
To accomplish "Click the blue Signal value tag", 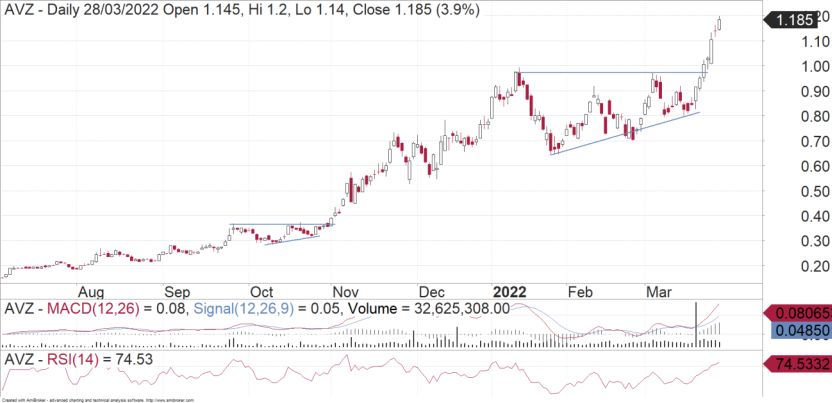I will [x=797, y=330].
